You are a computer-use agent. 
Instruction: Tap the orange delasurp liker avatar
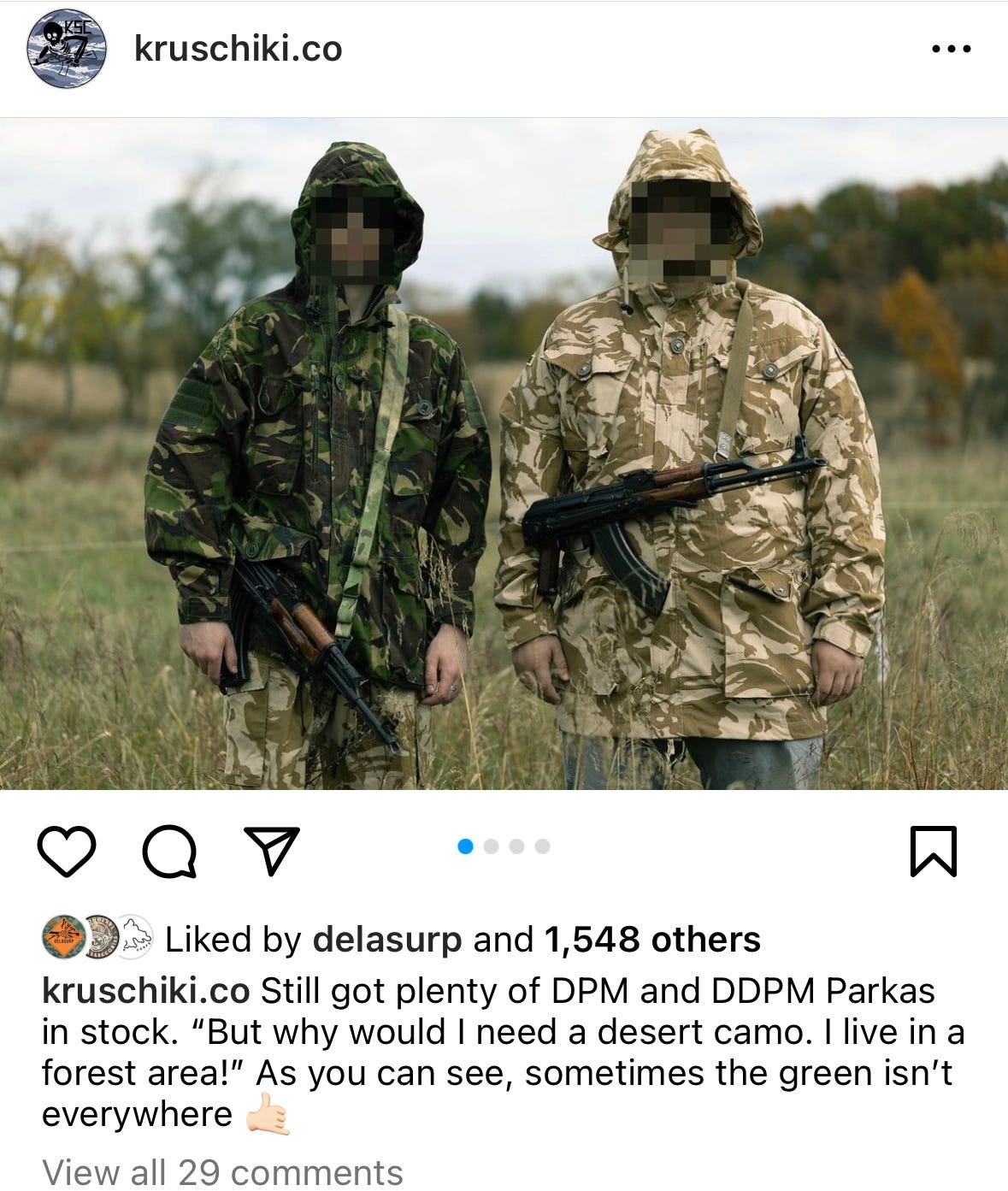coord(64,937)
